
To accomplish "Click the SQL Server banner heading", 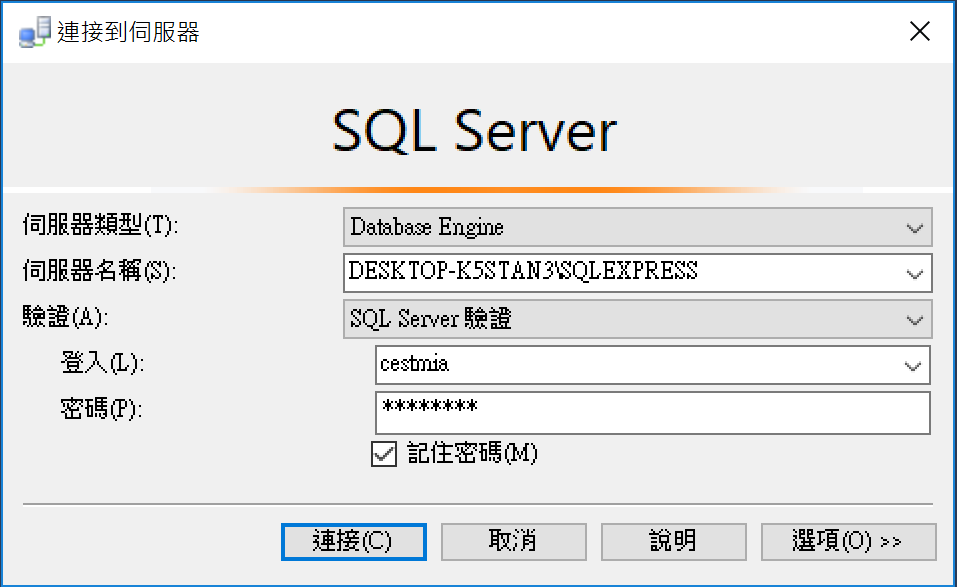I will (474, 131).
